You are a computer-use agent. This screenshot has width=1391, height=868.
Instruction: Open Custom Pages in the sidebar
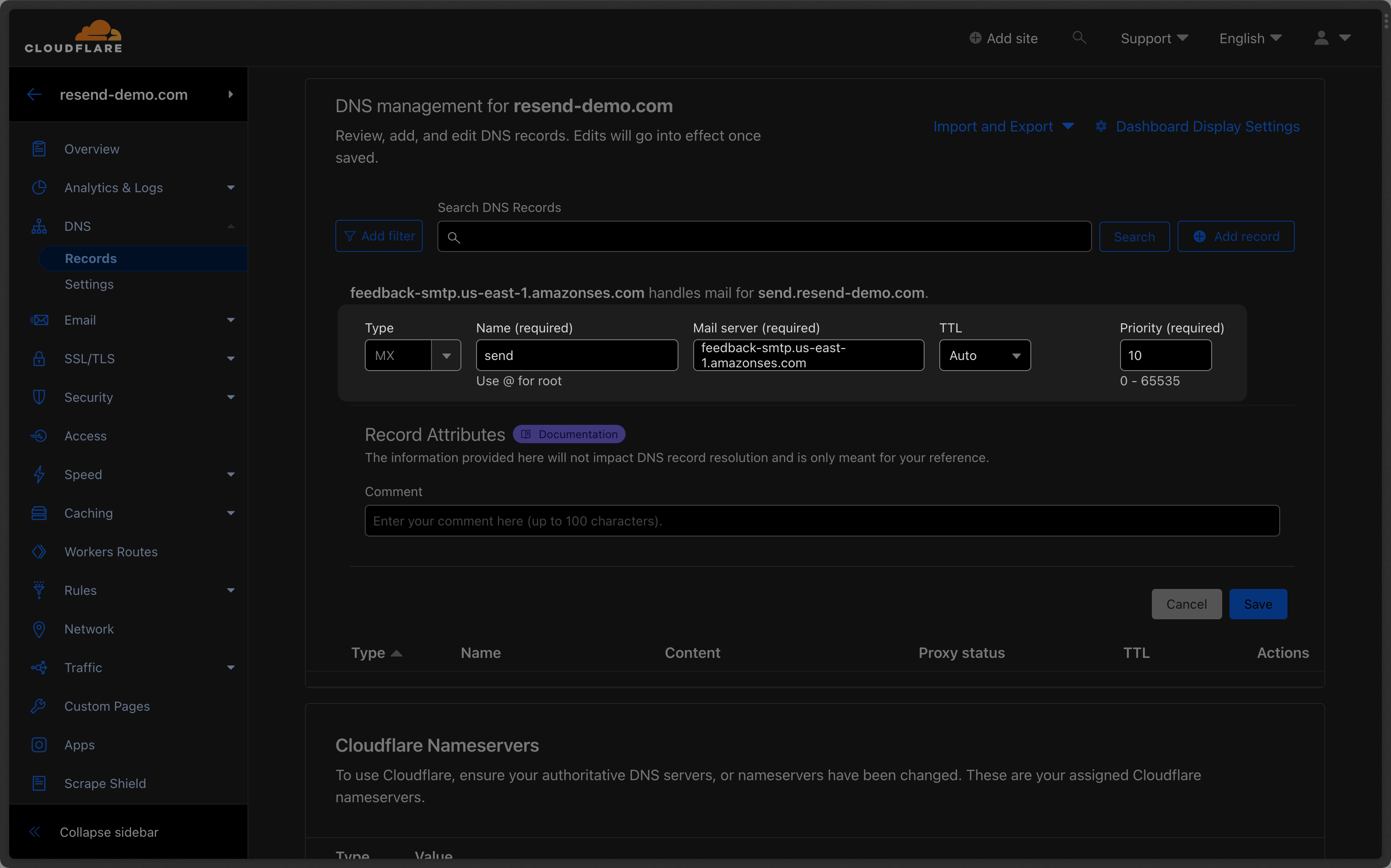[x=107, y=706]
